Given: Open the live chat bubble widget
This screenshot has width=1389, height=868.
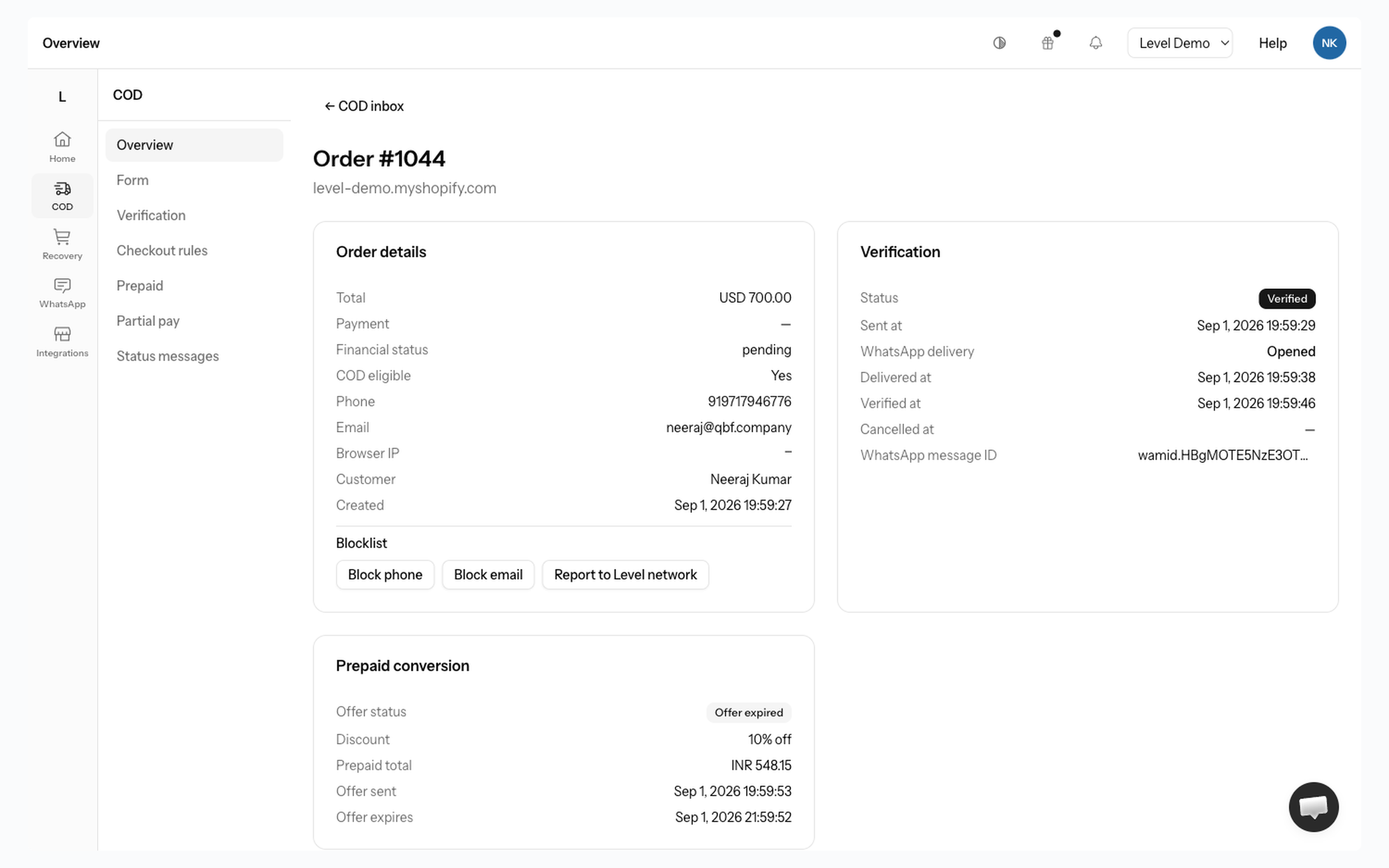Looking at the screenshot, I should point(1313,807).
